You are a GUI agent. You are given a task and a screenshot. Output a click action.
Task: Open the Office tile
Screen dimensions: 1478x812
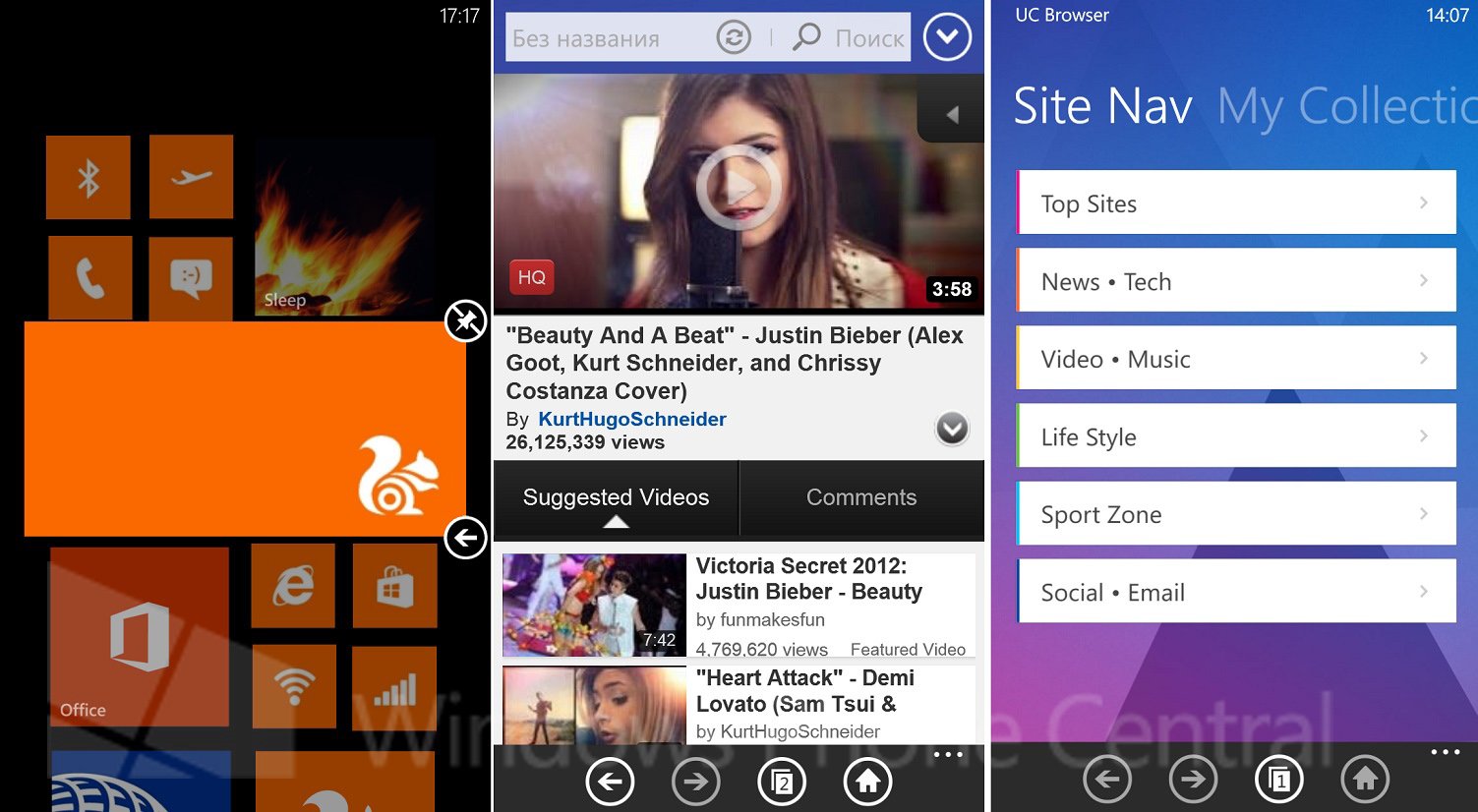140,636
